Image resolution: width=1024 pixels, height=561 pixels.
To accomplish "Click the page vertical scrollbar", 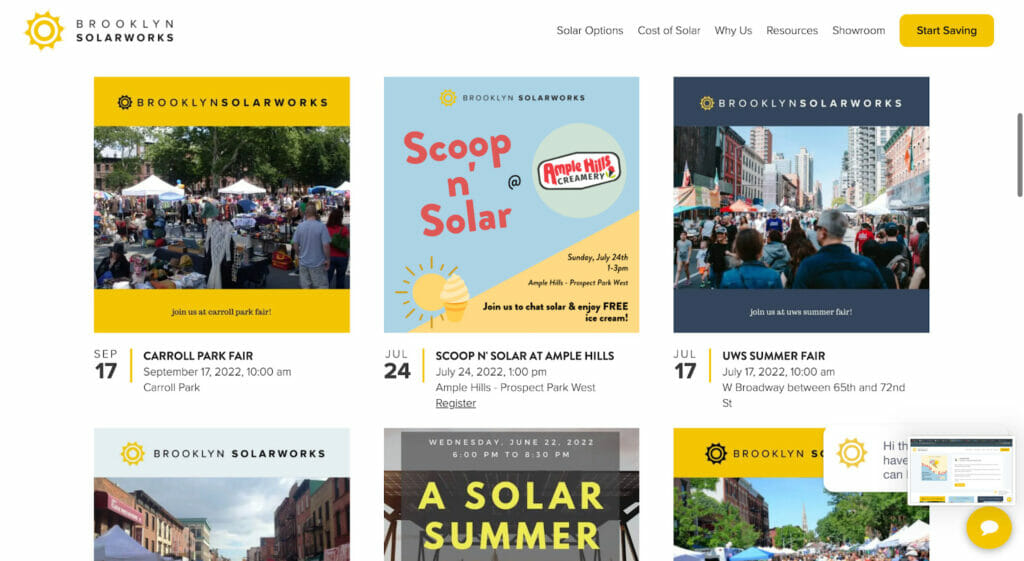I will (1019, 155).
